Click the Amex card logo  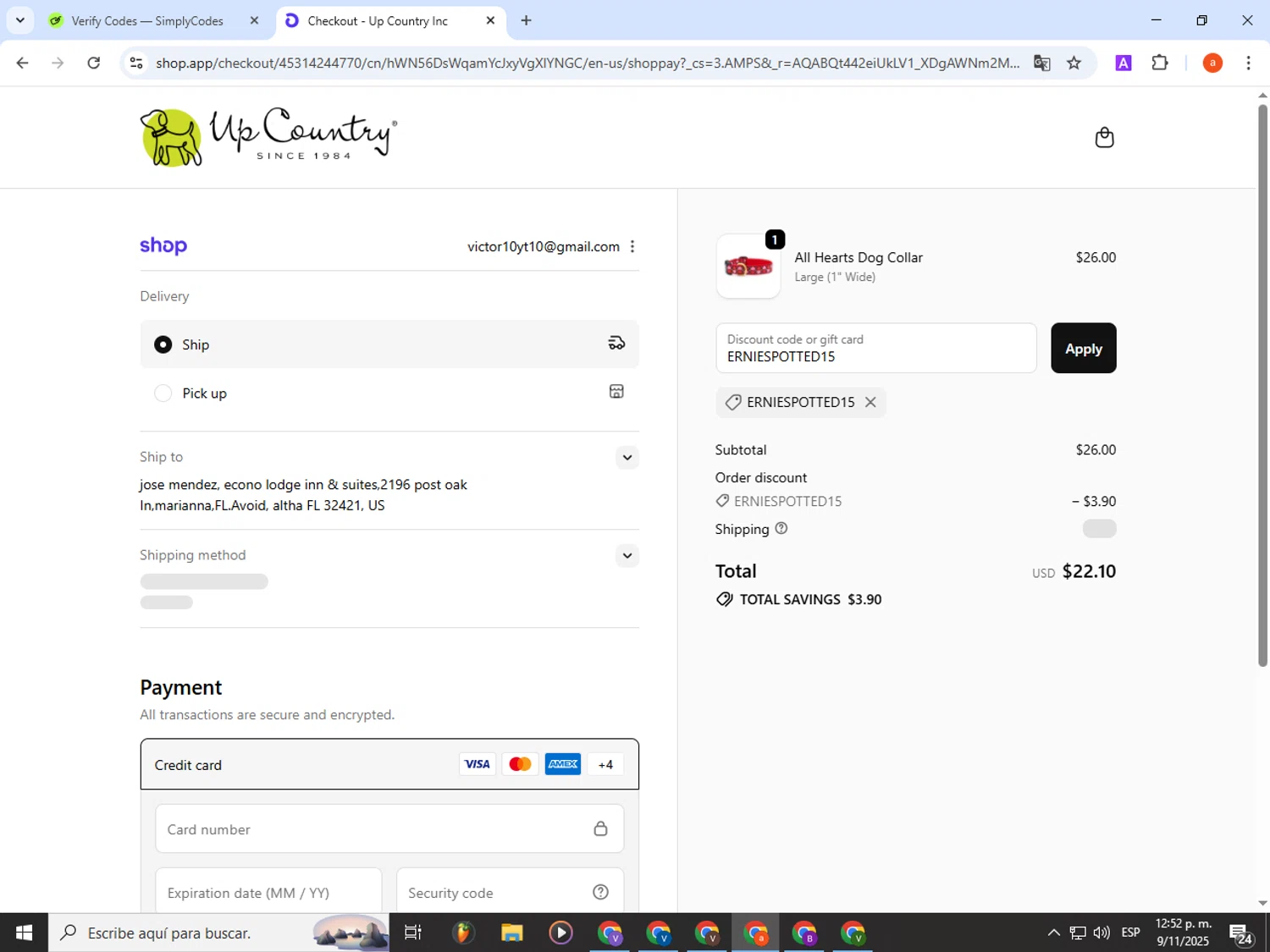[x=563, y=764]
